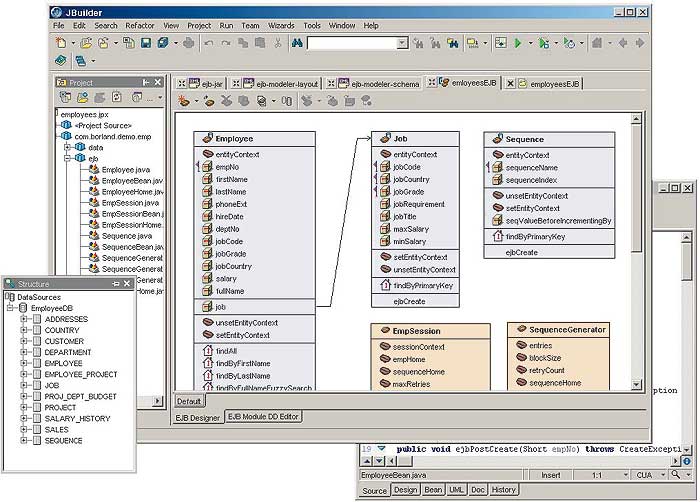Click the EmpSession bean icon in diagram header
The image size is (700, 502).
(x=385, y=330)
